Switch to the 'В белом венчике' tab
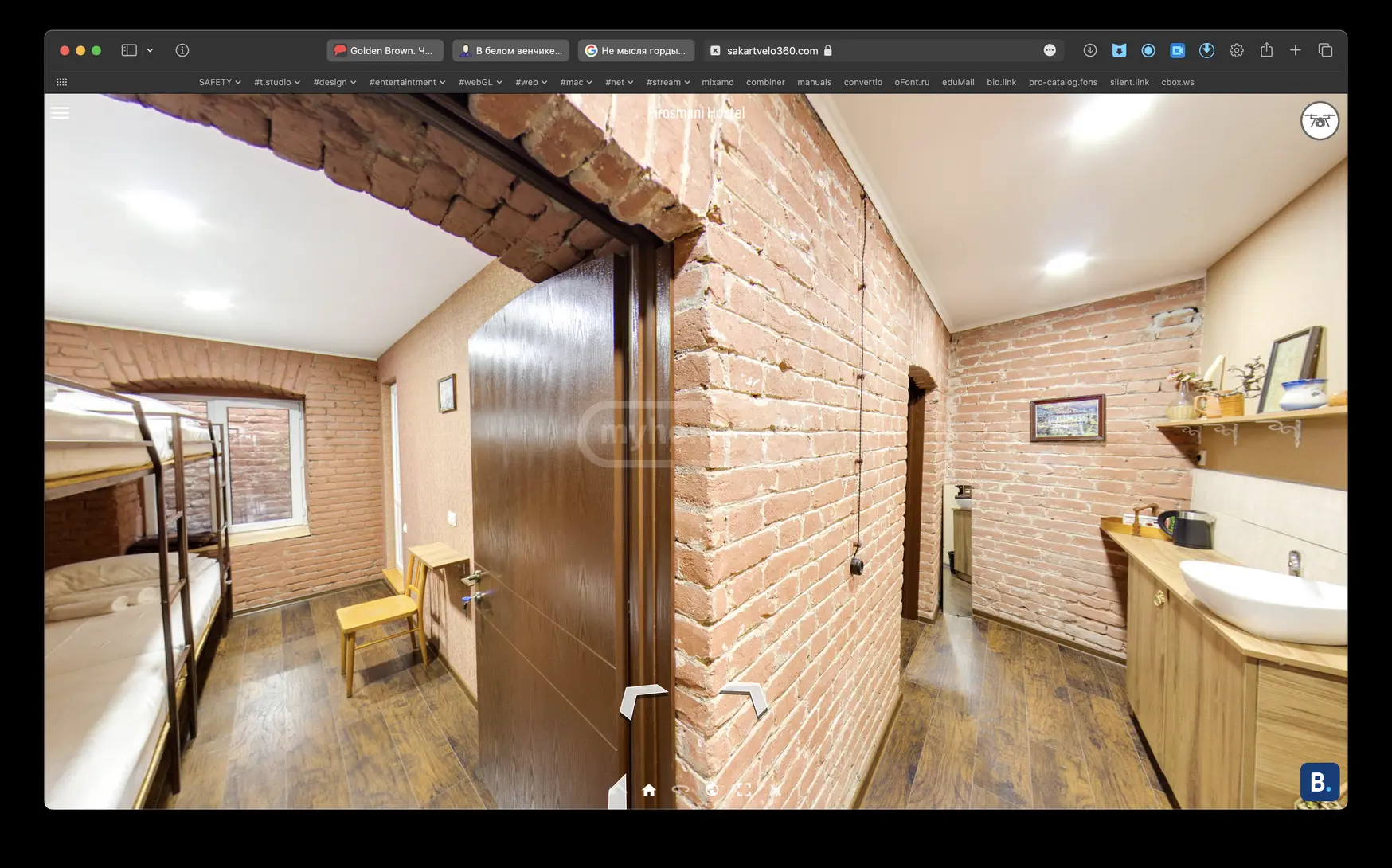 [x=510, y=50]
